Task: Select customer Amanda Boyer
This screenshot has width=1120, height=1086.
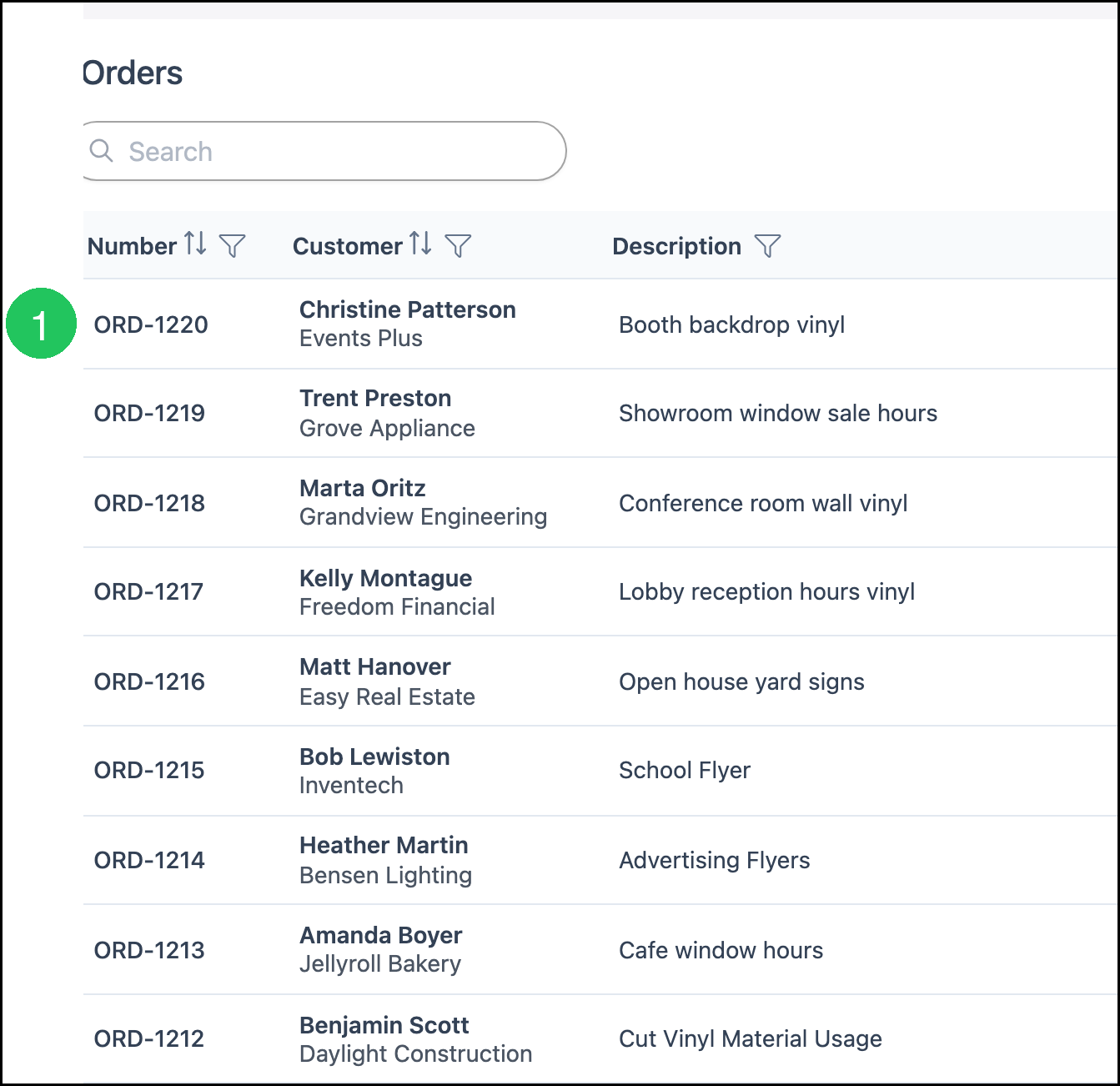Action: 381,935
